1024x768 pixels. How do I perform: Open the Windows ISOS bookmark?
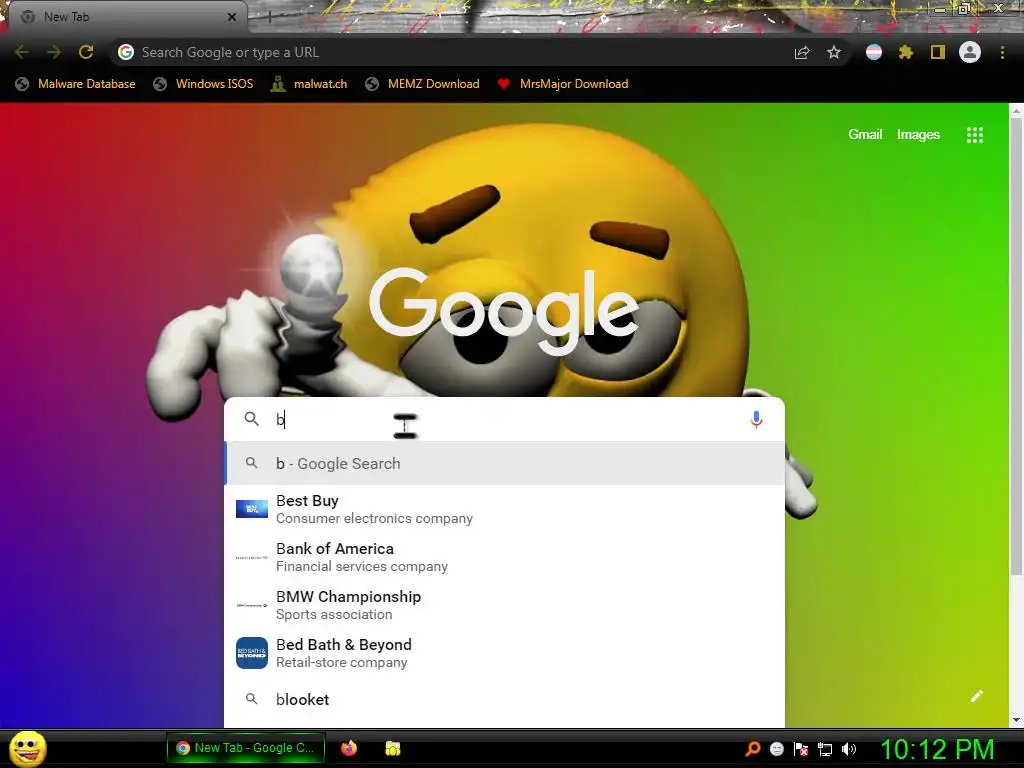[203, 84]
